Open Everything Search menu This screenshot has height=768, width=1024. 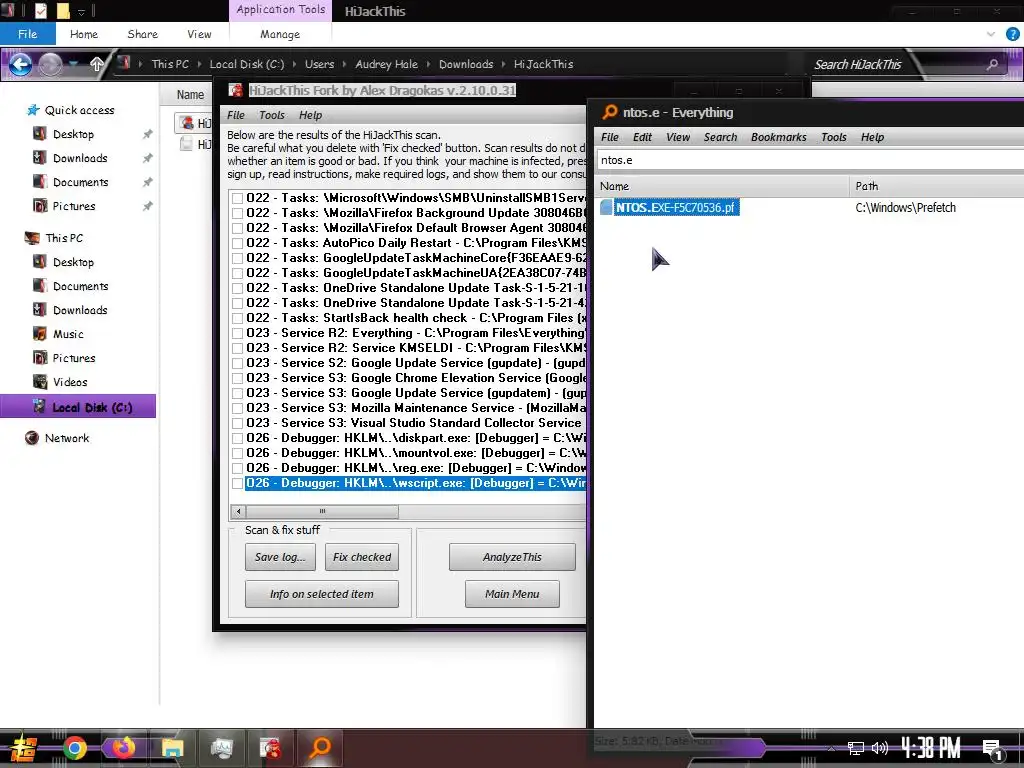(720, 137)
